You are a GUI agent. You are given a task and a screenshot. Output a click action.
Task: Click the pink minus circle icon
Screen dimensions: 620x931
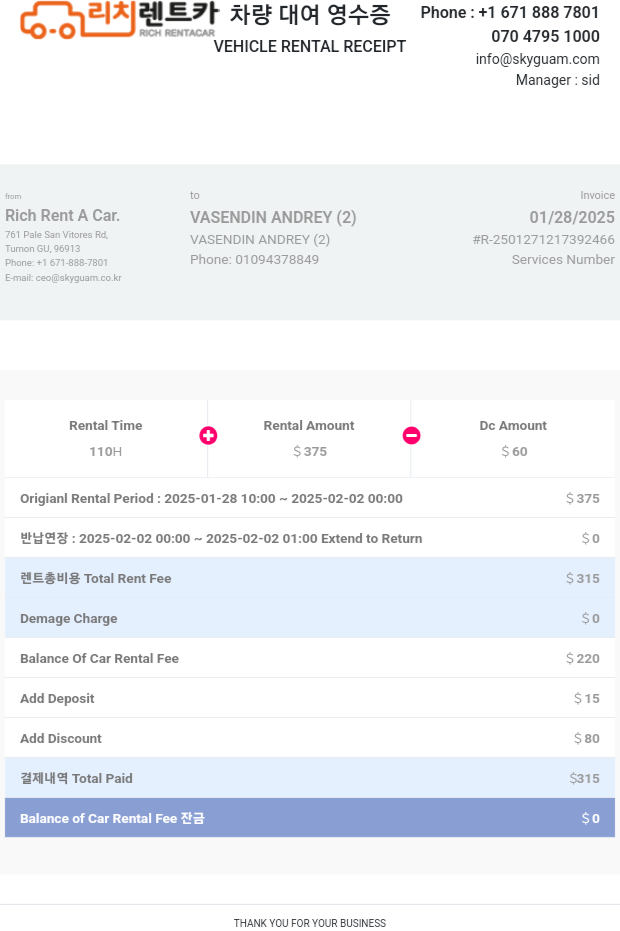(x=412, y=435)
